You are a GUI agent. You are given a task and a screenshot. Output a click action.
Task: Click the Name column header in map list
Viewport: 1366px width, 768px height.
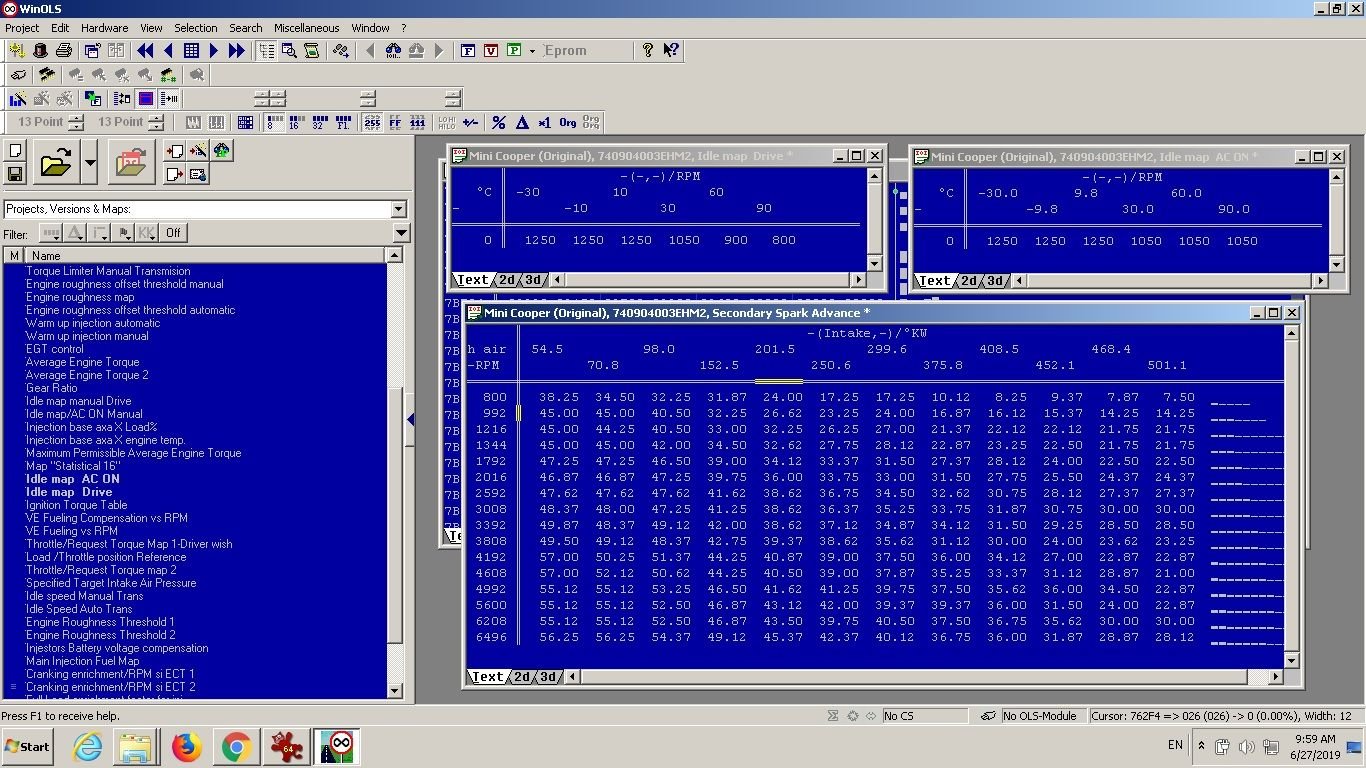(x=46, y=256)
